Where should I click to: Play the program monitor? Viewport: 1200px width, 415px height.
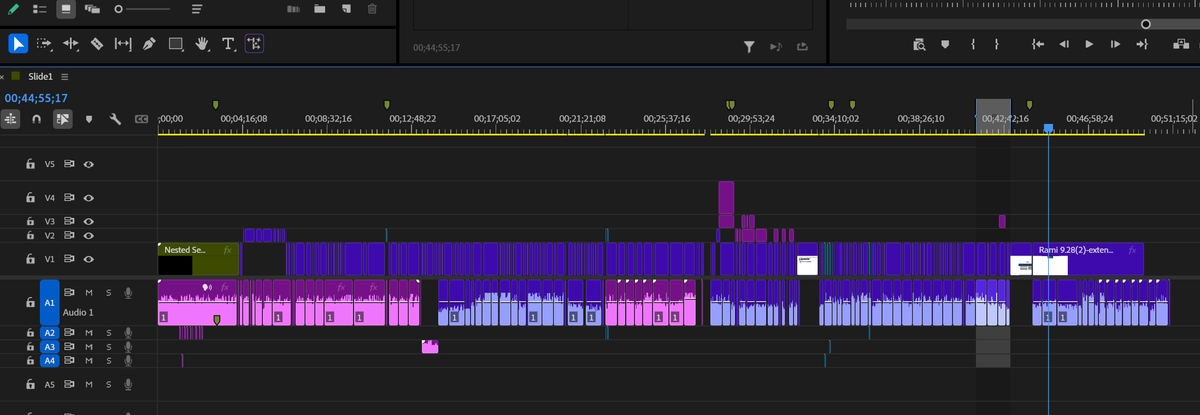tap(1090, 44)
